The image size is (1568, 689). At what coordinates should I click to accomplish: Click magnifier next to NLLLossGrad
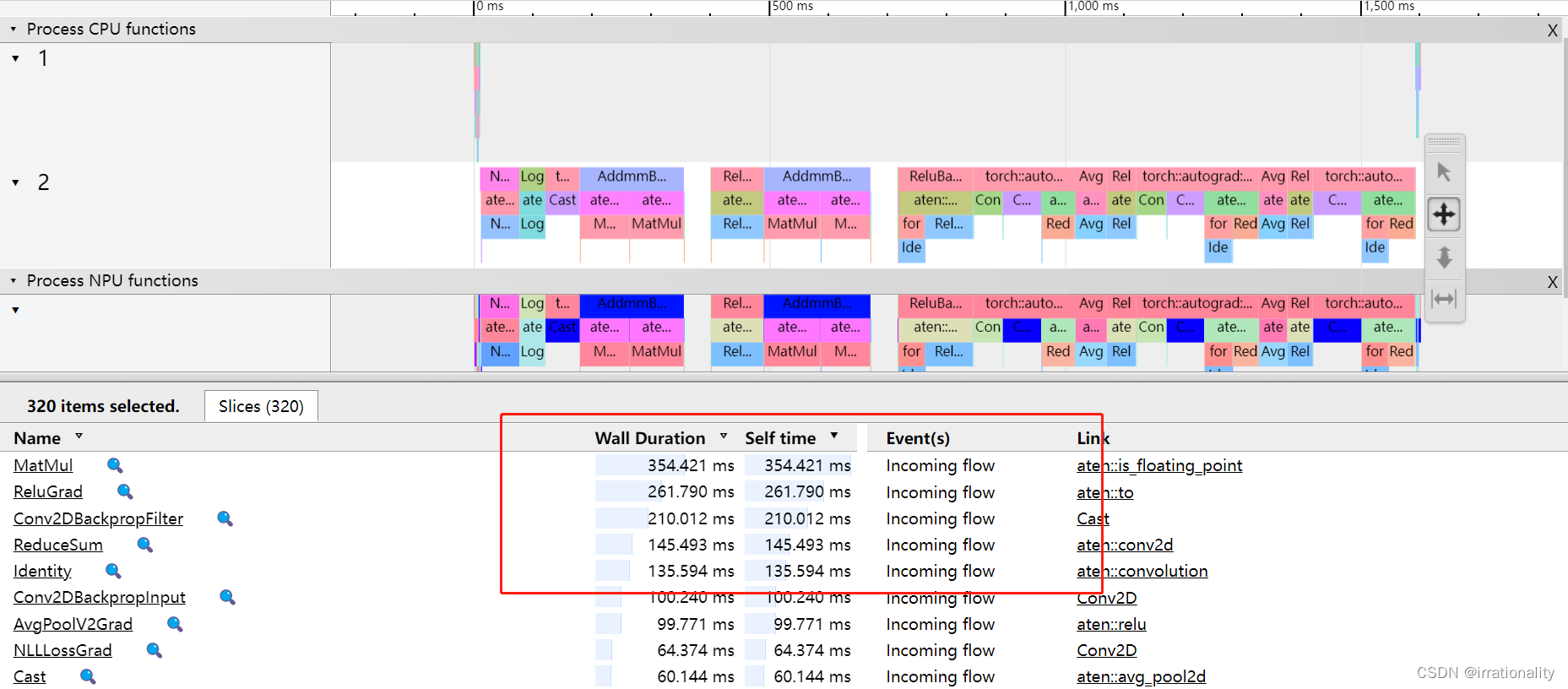[x=154, y=650]
